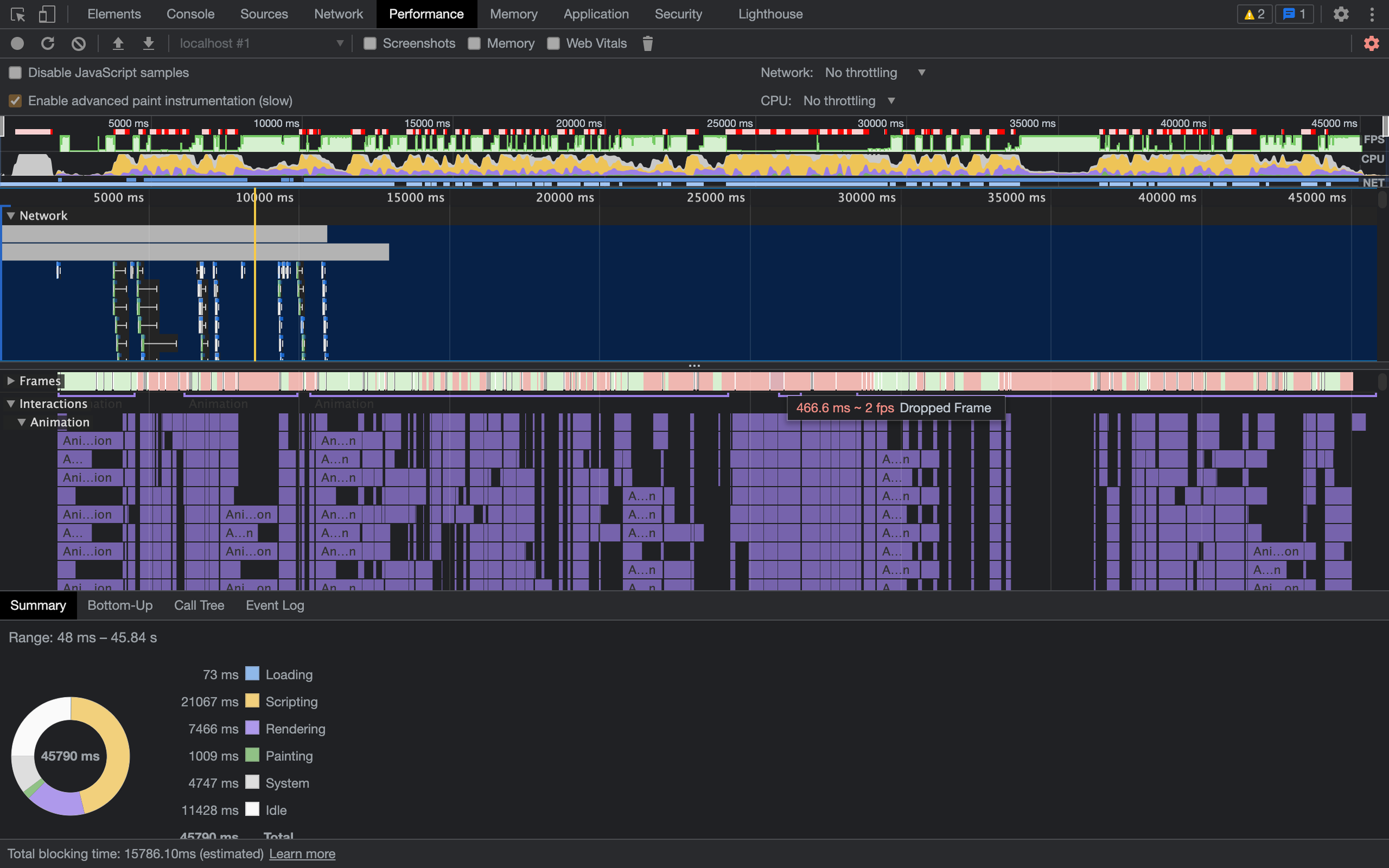Enable the Screenshots checkbox
Image resolution: width=1389 pixels, height=868 pixels.
coord(370,43)
